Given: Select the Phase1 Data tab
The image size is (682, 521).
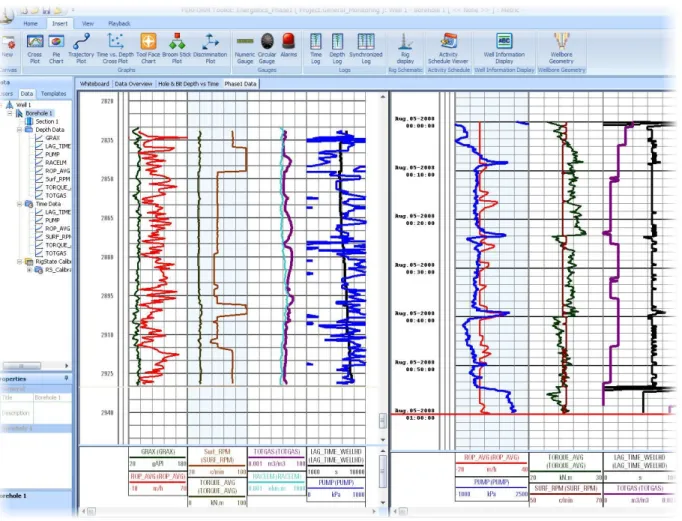Looking at the screenshot, I should (x=240, y=83).
